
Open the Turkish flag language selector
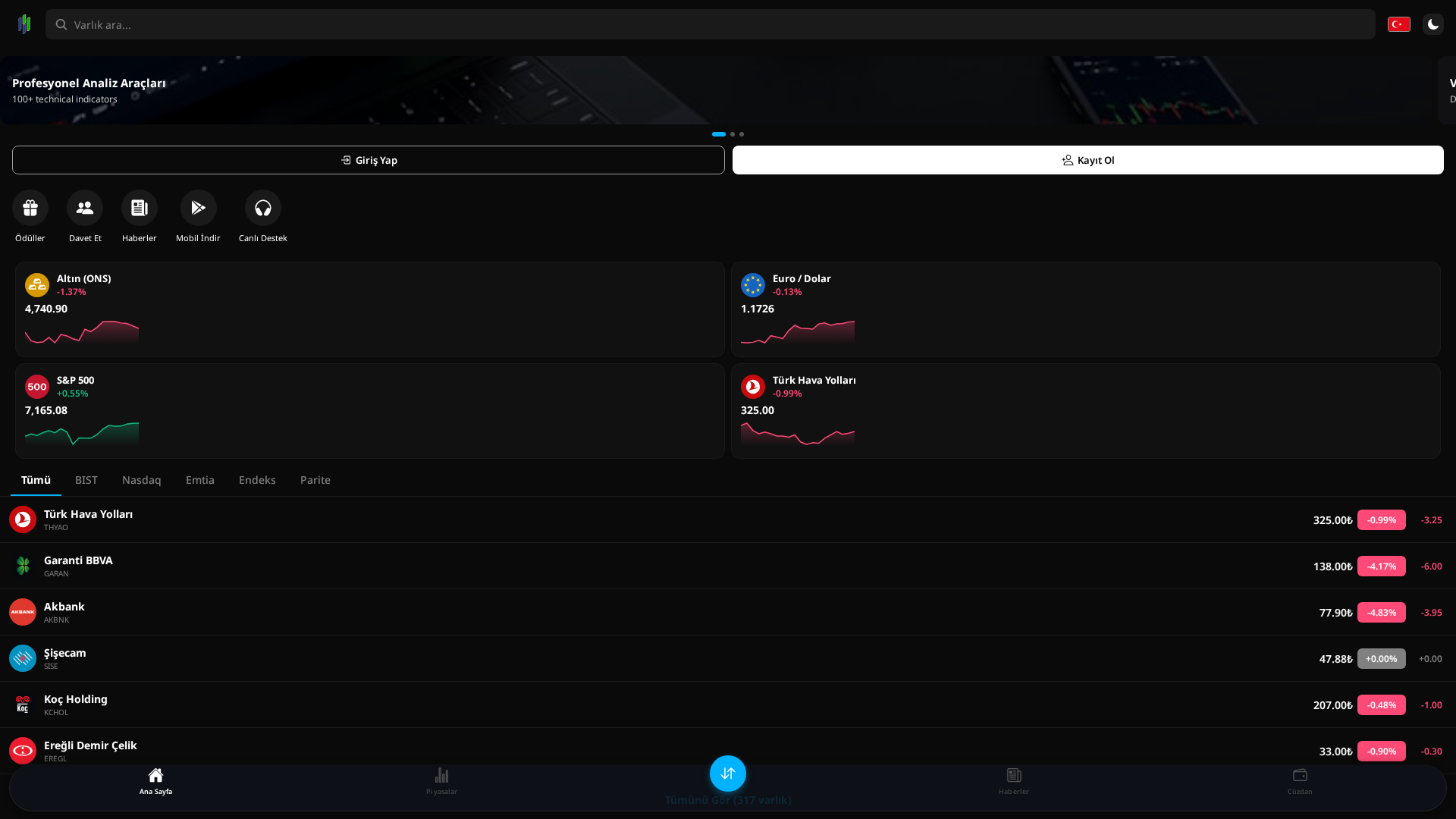(x=1398, y=24)
